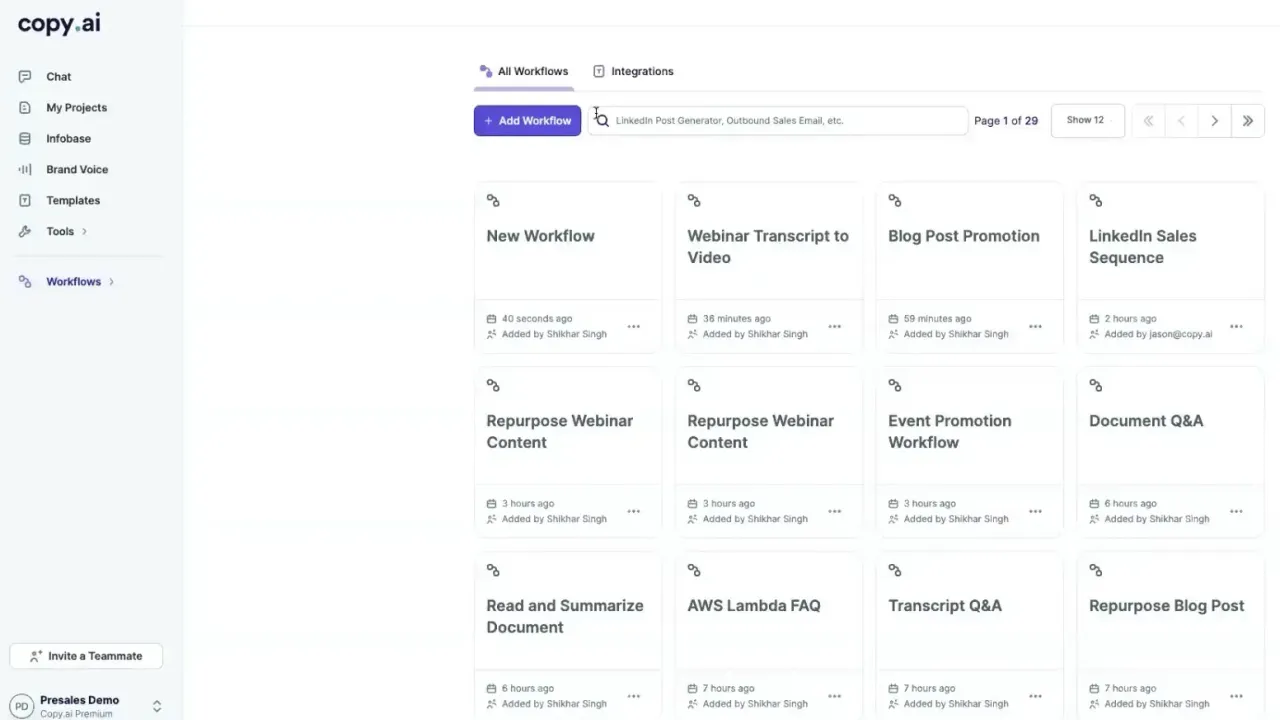
Task: Open the Document Q&A workflow card
Action: click(x=1170, y=450)
